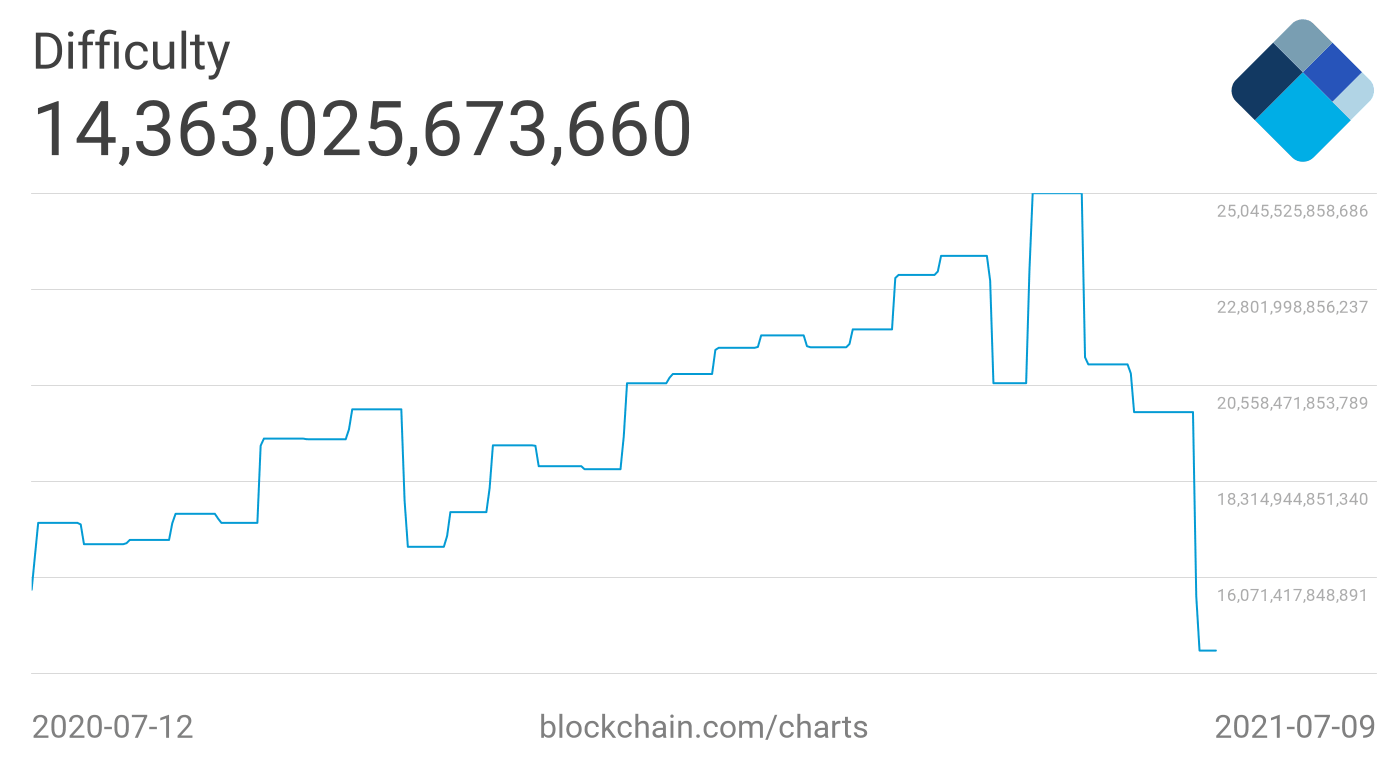Click the final lowest point of the line
Image resolution: width=1390 pixels, height=761 pixels.
tap(1208, 651)
